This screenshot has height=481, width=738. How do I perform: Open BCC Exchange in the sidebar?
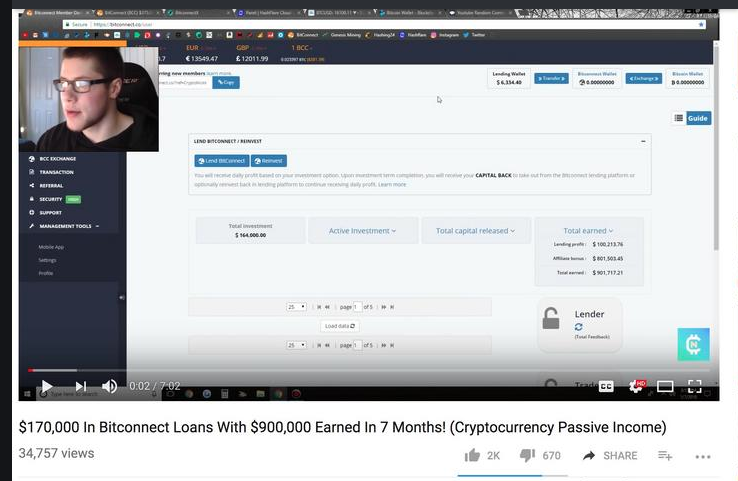[57, 159]
